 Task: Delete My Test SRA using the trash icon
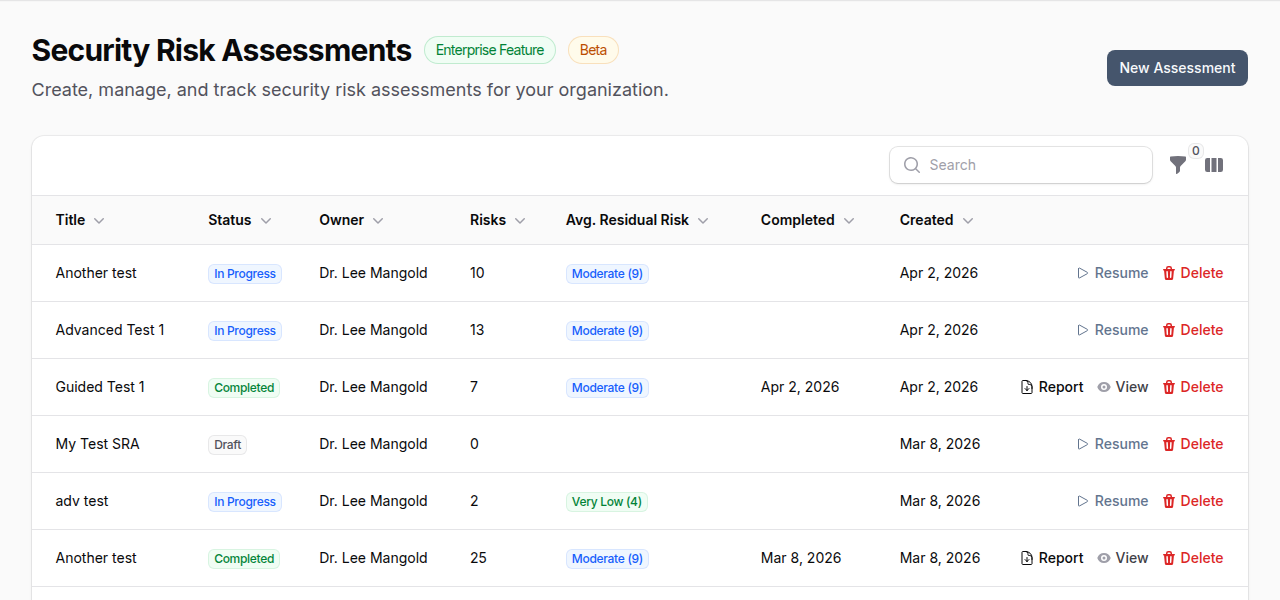[x=1170, y=443]
